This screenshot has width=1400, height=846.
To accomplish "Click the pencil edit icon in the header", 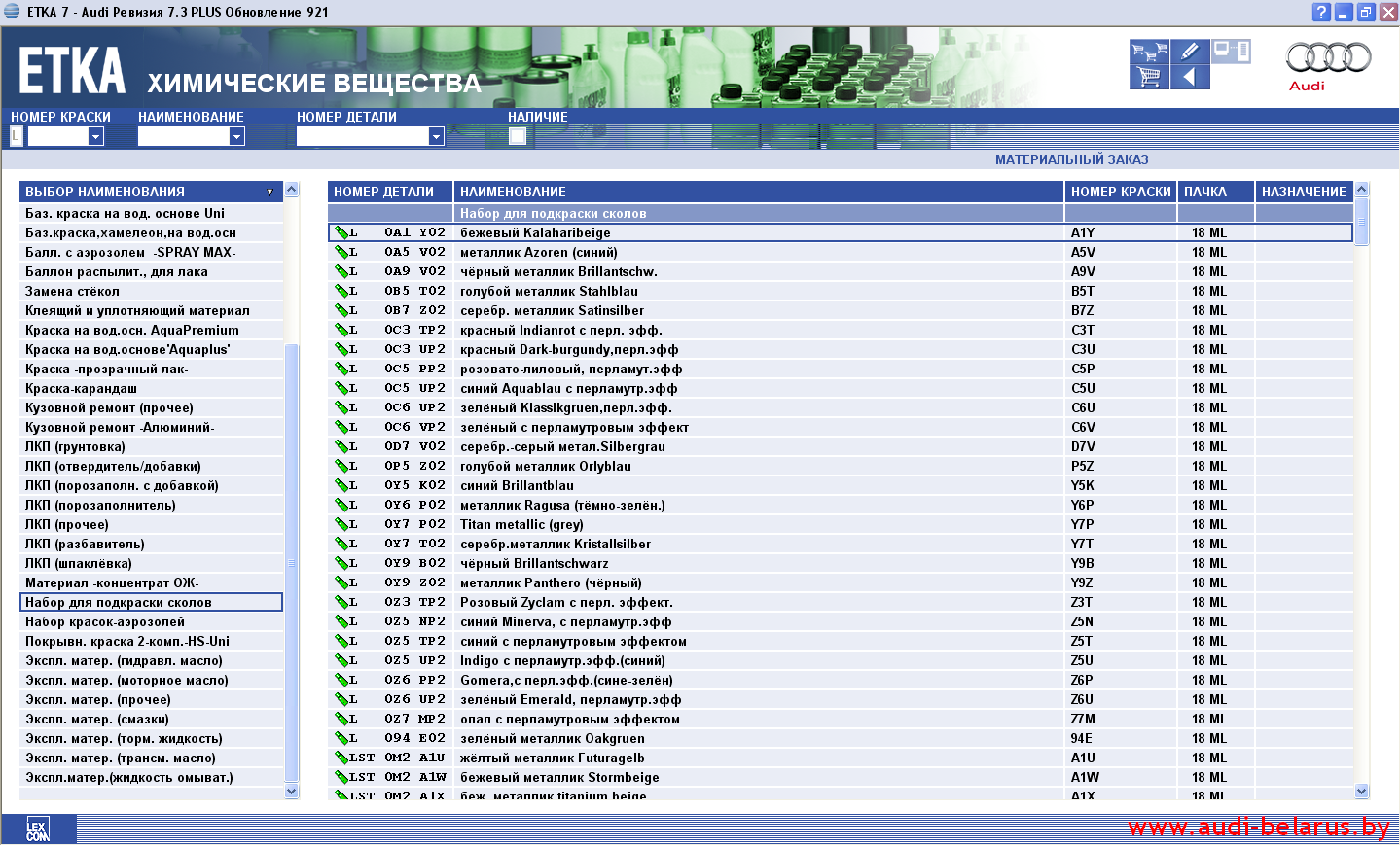I will (x=1190, y=52).
